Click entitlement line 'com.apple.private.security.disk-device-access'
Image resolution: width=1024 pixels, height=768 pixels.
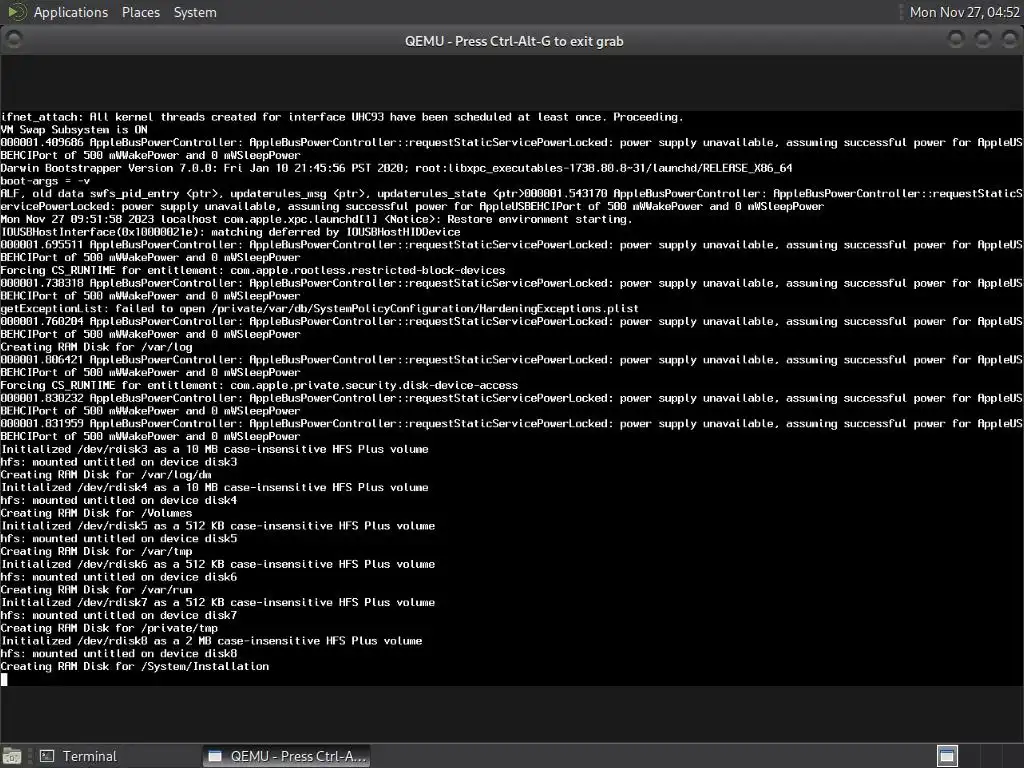pyautogui.click(x=259, y=385)
